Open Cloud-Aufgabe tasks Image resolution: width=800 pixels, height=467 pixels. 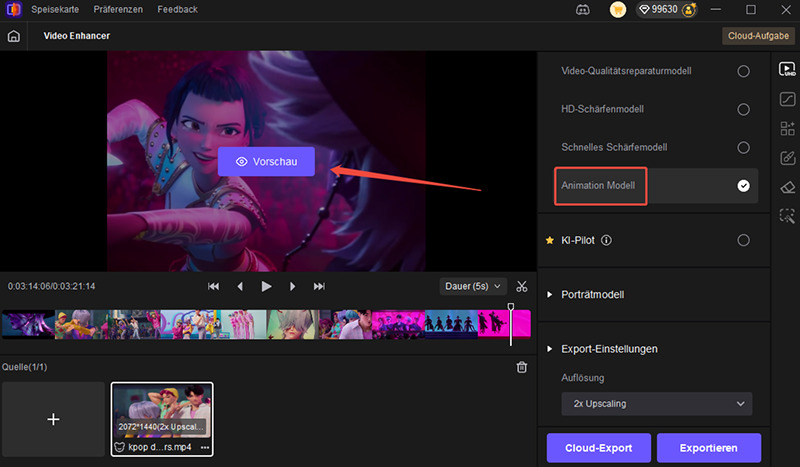click(x=758, y=36)
